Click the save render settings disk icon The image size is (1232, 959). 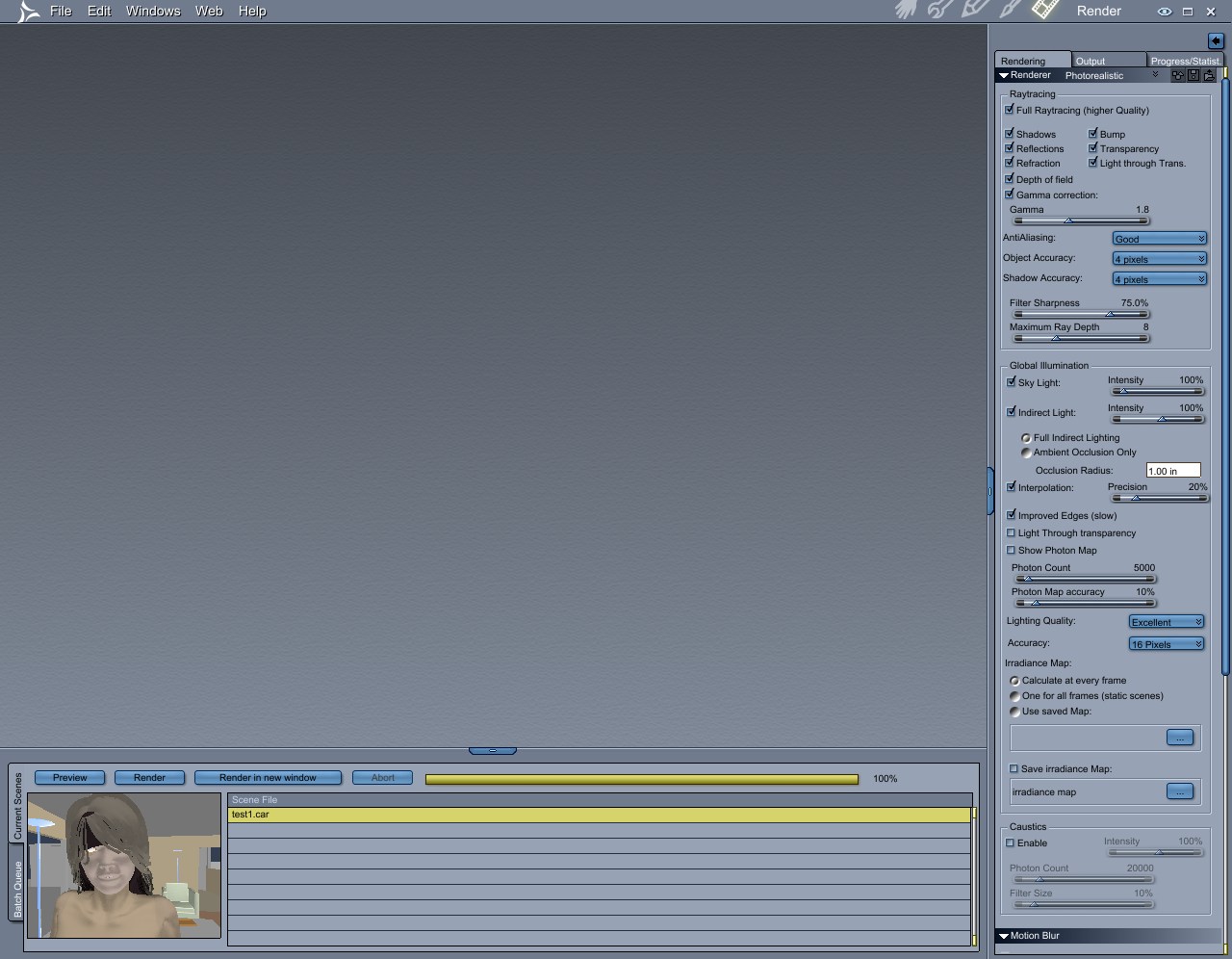1193,75
